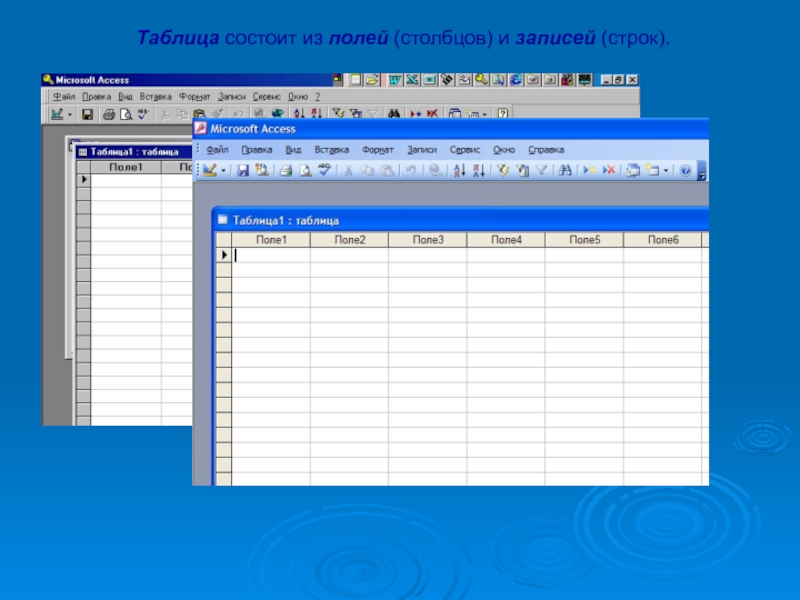Screen dimensions: 800x600
Task: Open the Сервис menu in the front Access window
Action: pos(465,149)
